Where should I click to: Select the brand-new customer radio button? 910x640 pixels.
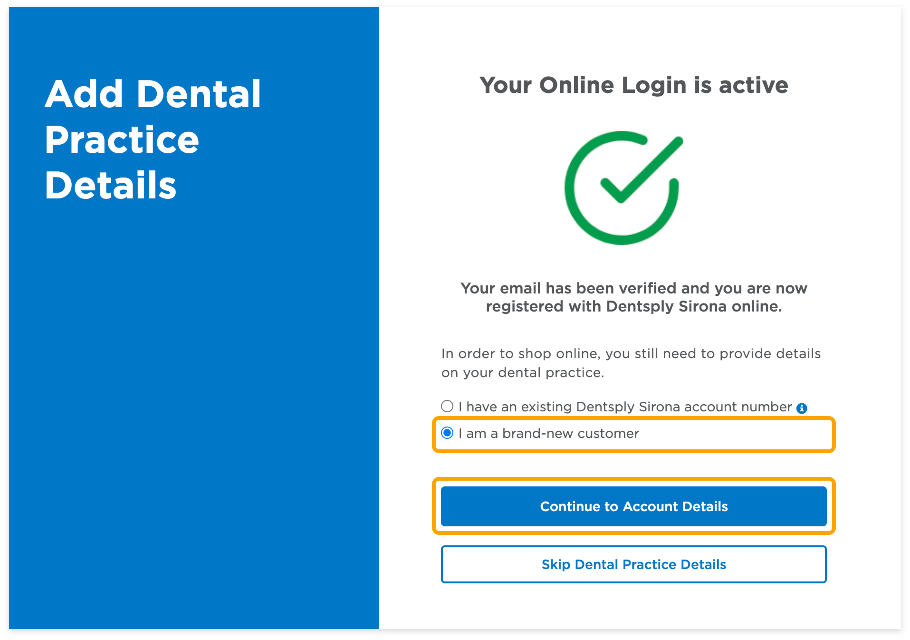(447, 433)
